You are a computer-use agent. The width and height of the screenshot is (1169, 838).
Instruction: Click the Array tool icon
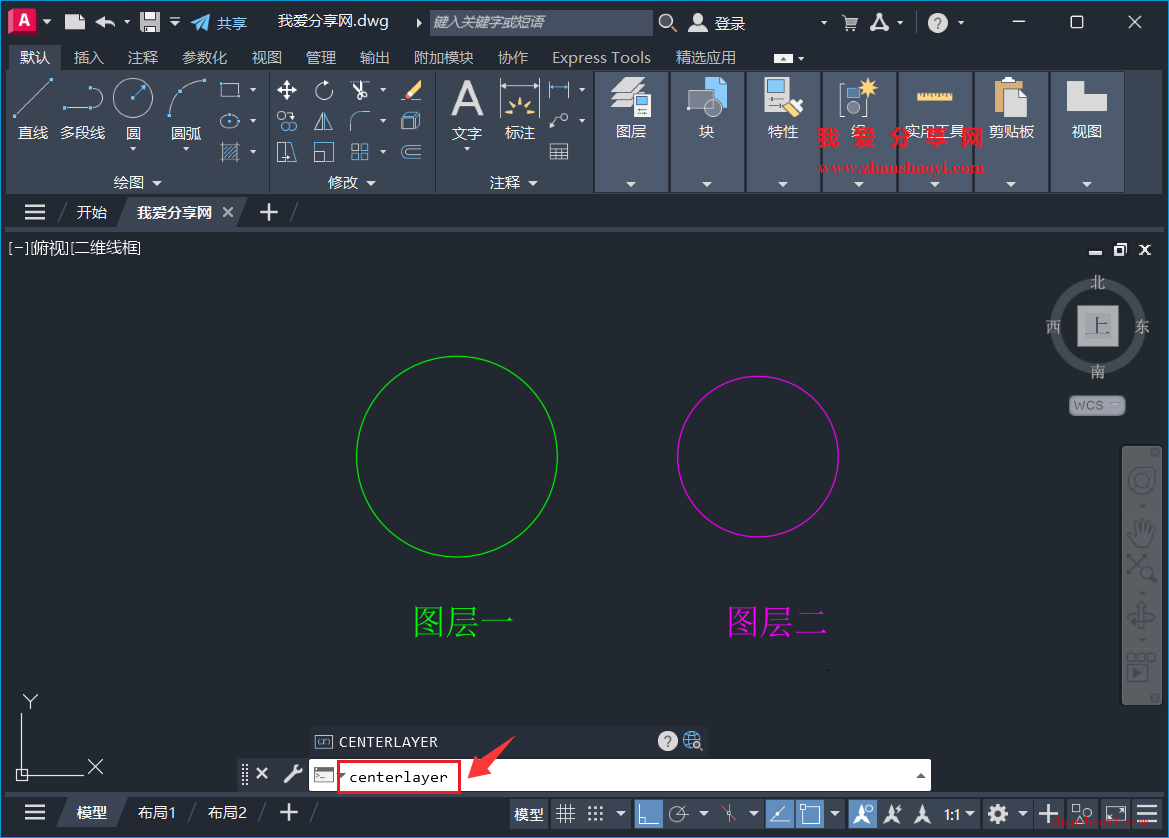[360, 152]
